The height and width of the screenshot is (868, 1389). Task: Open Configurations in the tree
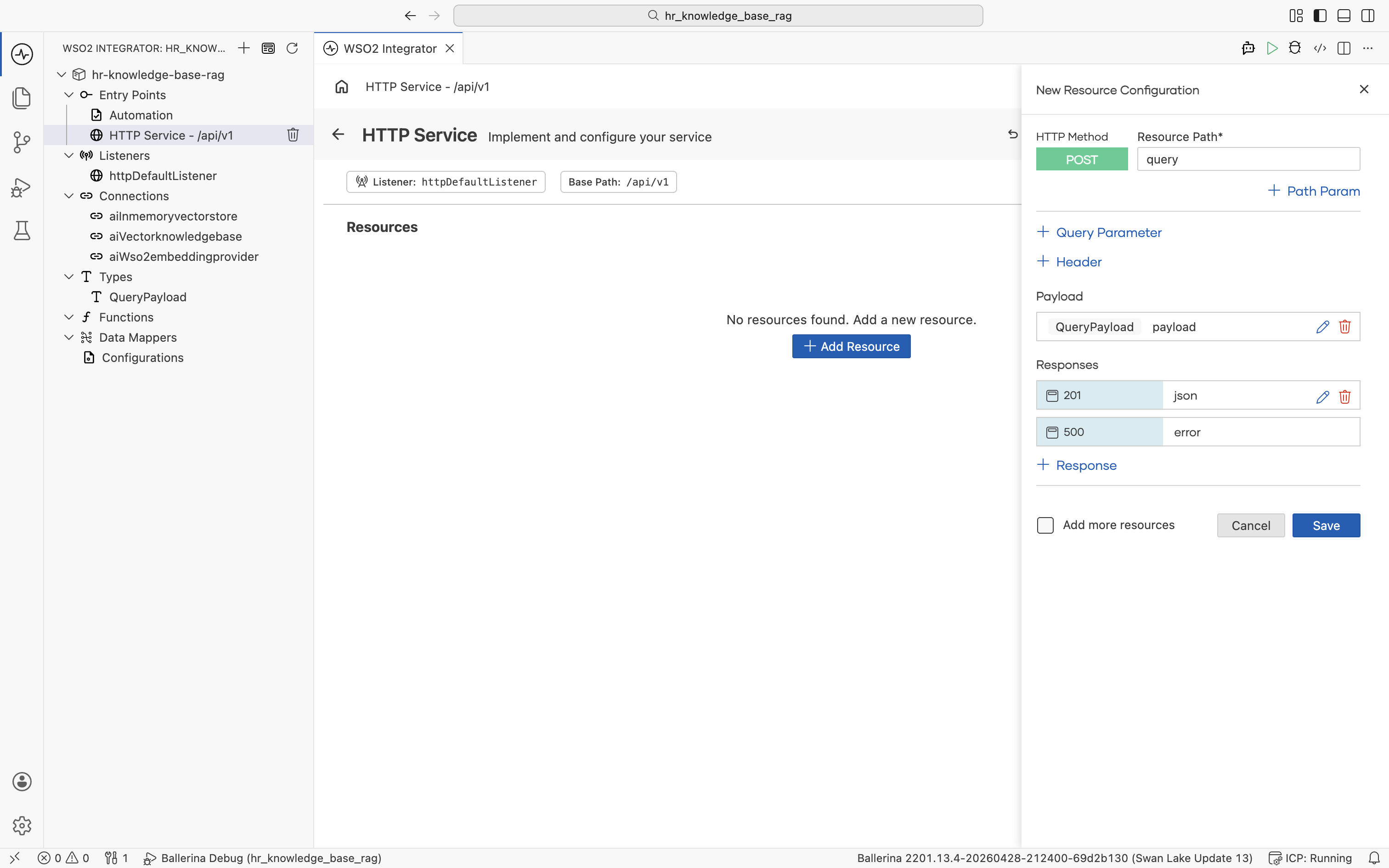(x=142, y=358)
